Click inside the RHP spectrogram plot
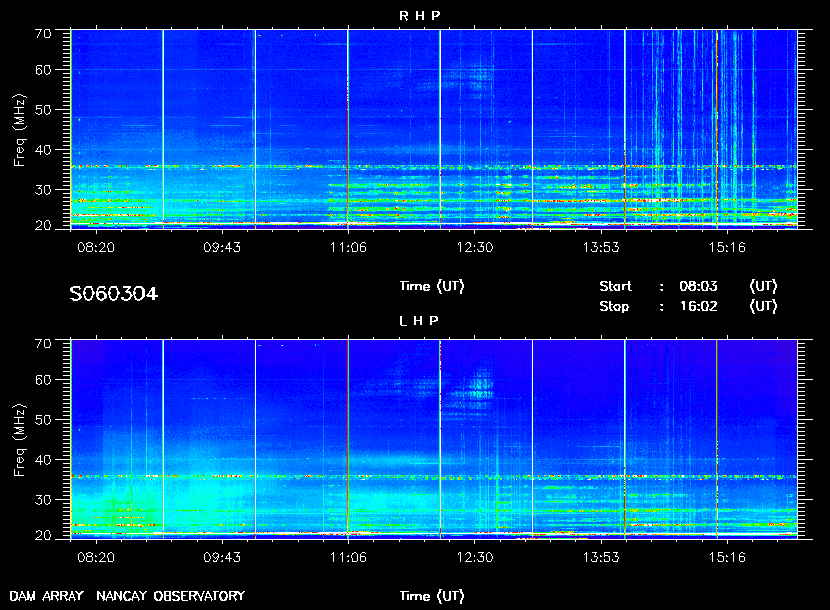Image resolution: width=830 pixels, height=610 pixels. 434,129
